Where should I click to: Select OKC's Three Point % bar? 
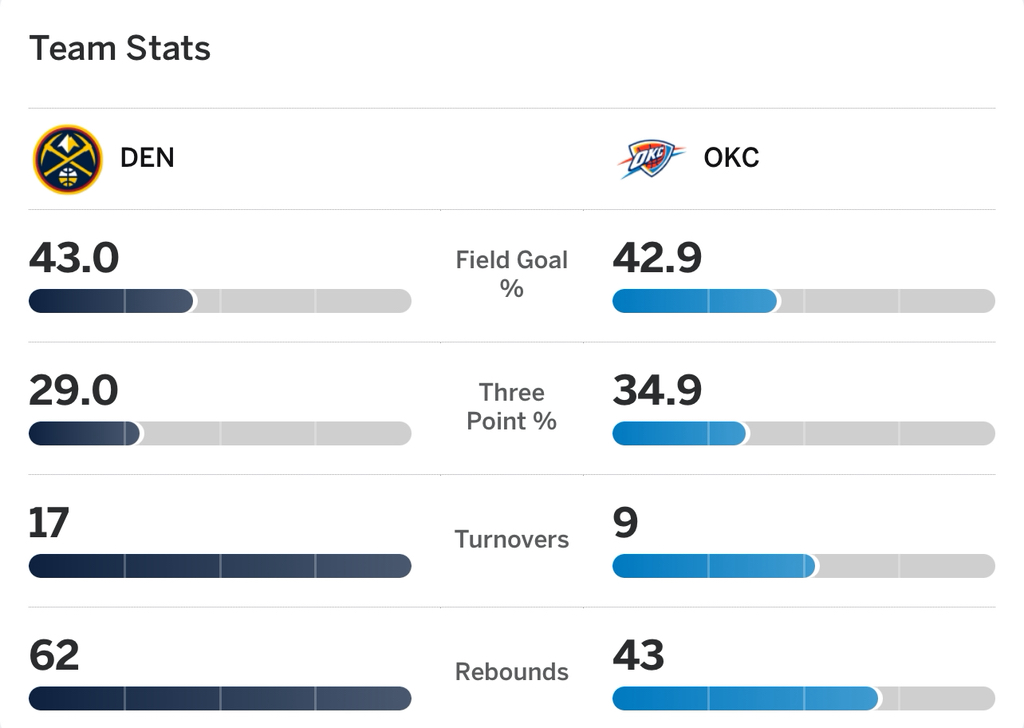click(x=803, y=433)
